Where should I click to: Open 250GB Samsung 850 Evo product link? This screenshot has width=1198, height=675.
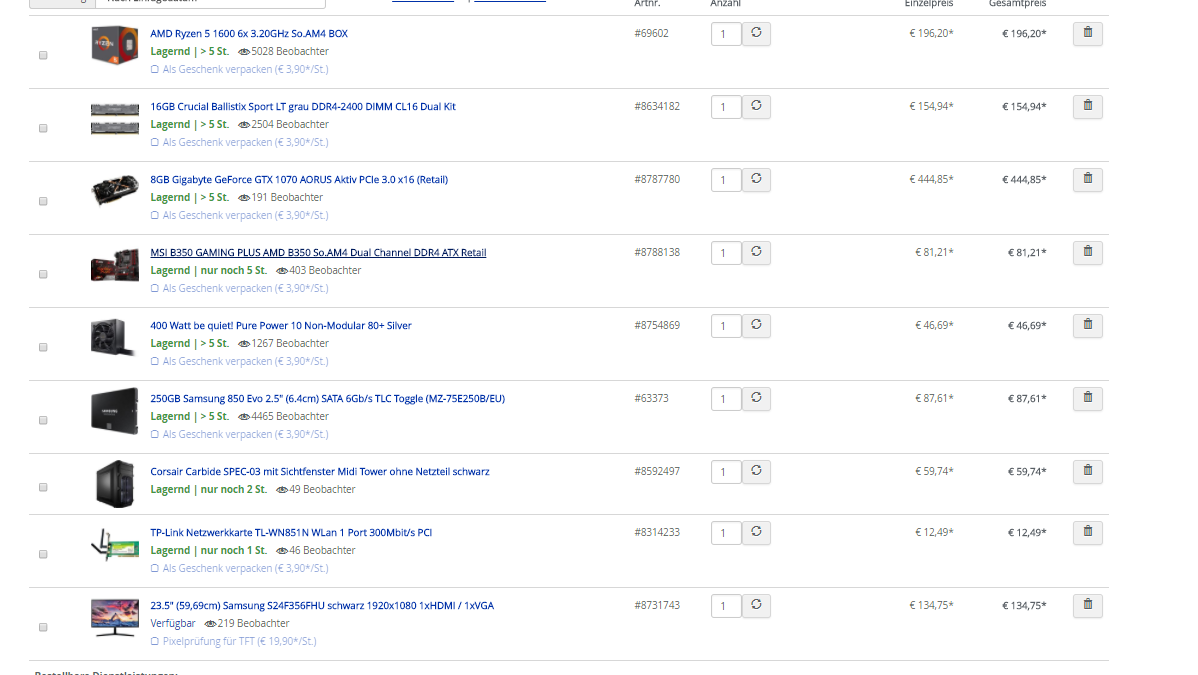pos(327,398)
